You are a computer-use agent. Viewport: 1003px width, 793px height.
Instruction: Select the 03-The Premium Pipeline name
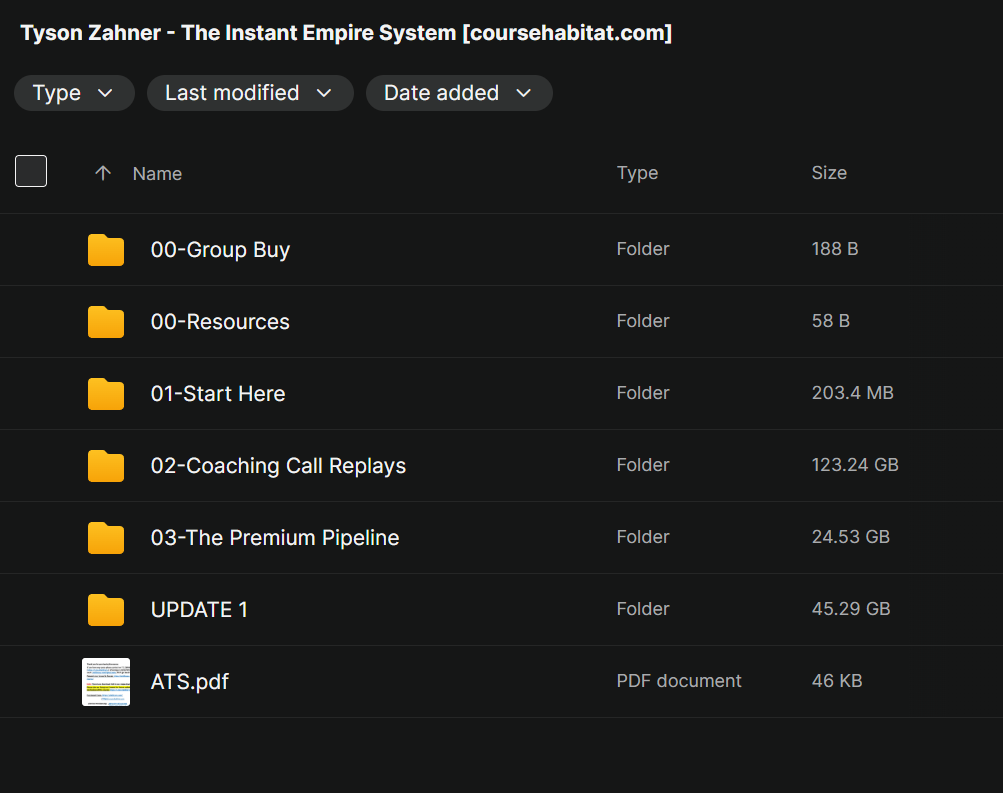(275, 538)
